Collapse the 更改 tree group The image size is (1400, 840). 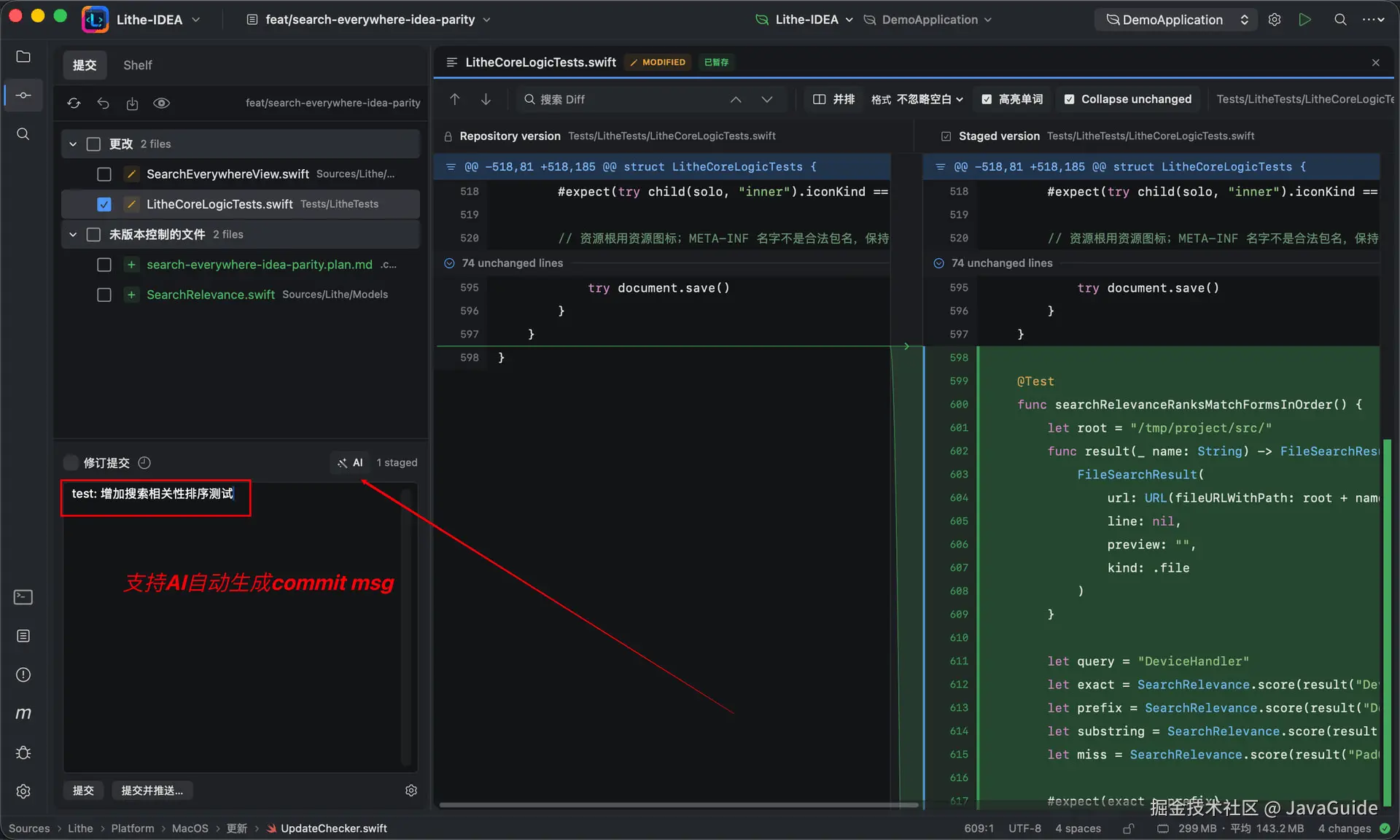pos(73,144)
